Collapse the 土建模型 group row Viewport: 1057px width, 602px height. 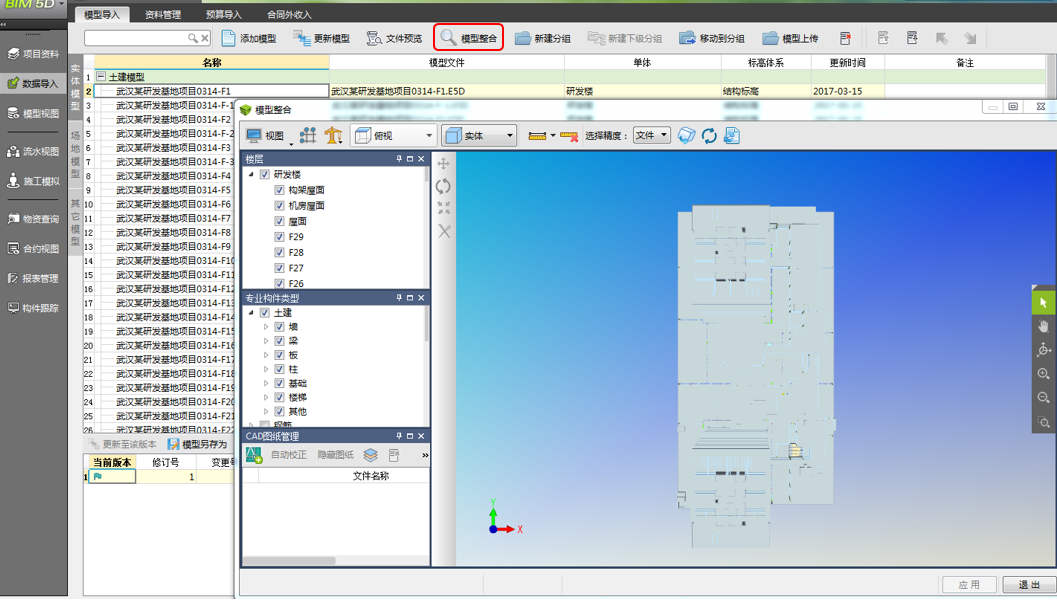tap(100, 77)
